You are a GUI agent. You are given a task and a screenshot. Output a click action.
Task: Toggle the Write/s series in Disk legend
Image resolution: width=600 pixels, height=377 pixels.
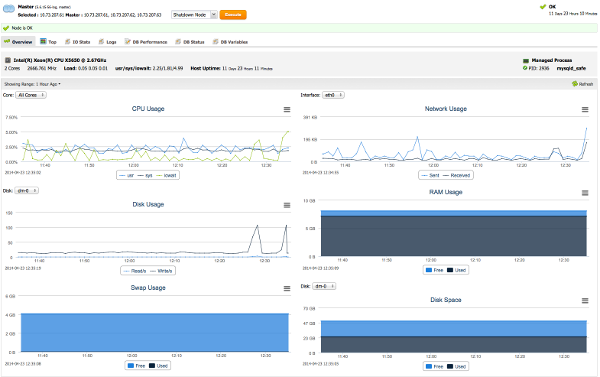161,271
